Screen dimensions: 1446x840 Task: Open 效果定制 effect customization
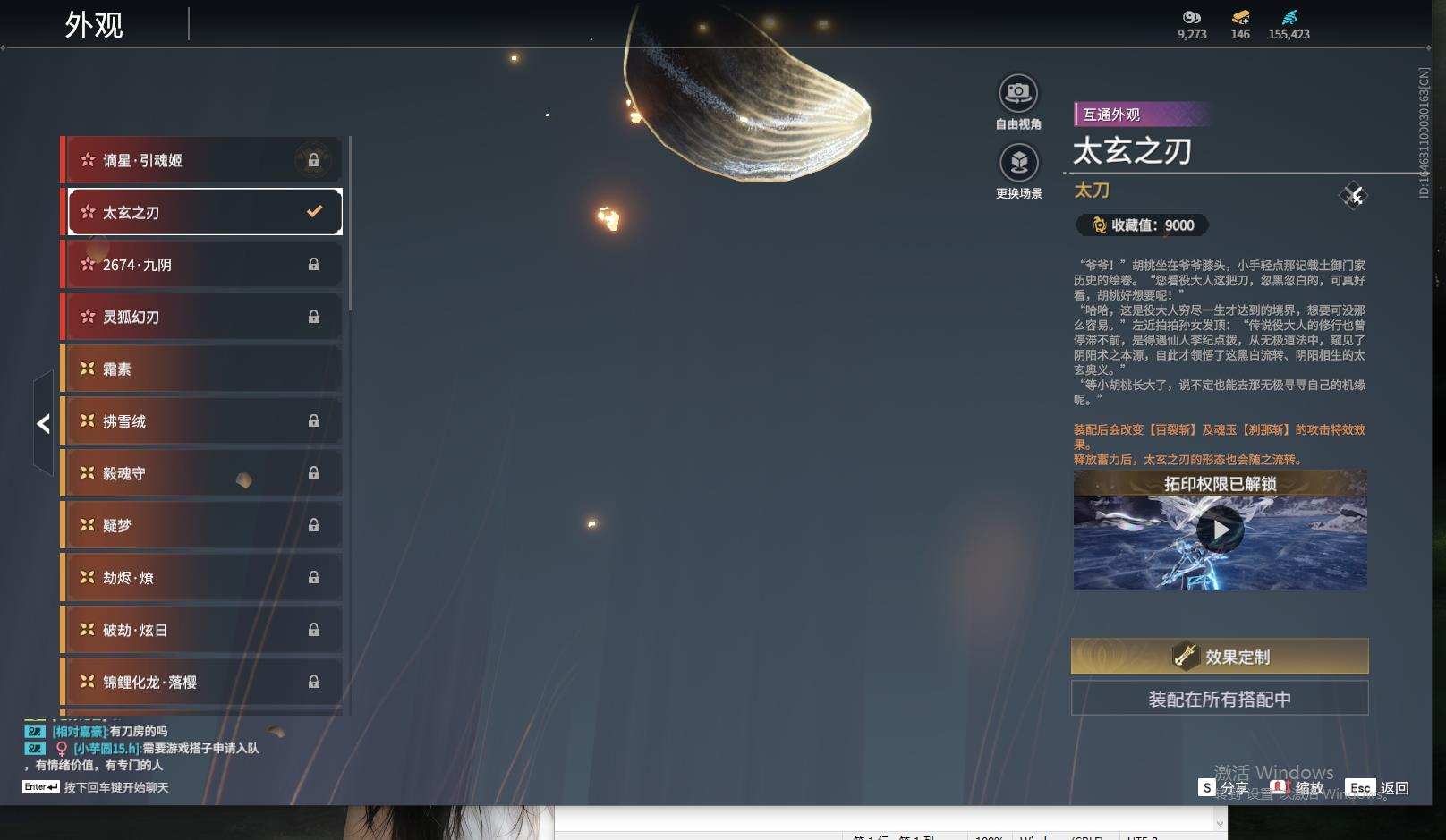coord(1220,657)
